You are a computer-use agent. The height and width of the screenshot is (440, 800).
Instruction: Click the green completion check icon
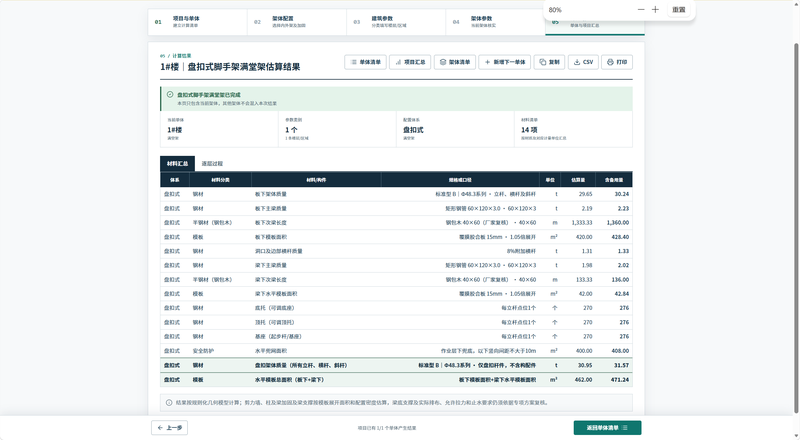pos(170,94)
